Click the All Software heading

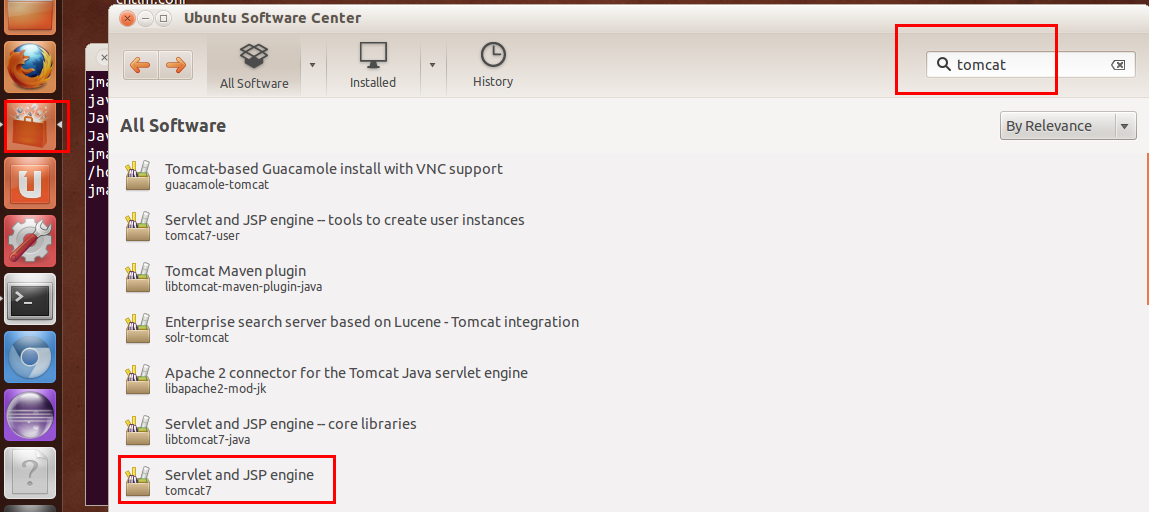[x=173, y=126]
